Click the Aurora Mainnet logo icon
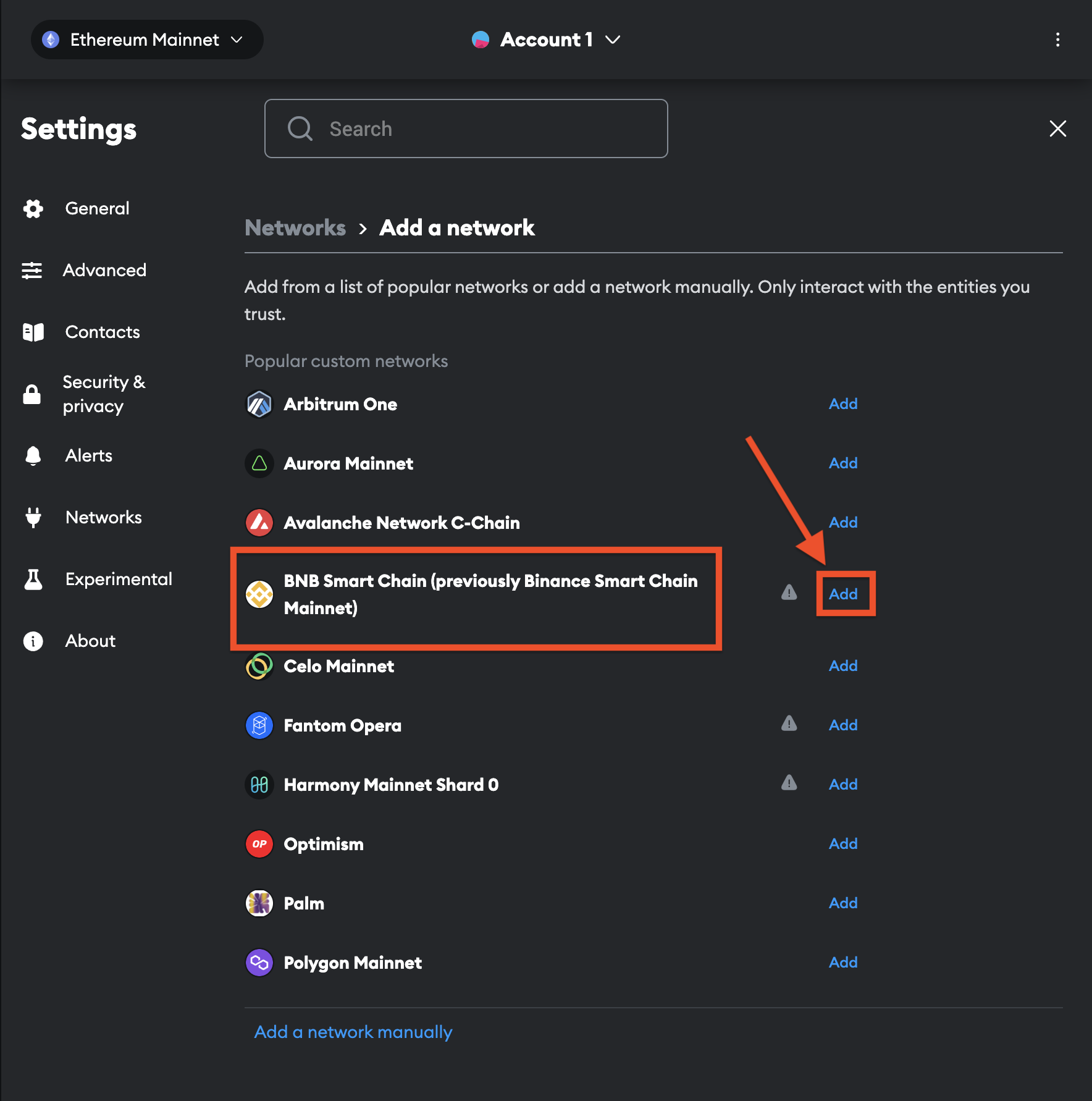This screenshot has width=1092, height=1101. pos(259,463)
